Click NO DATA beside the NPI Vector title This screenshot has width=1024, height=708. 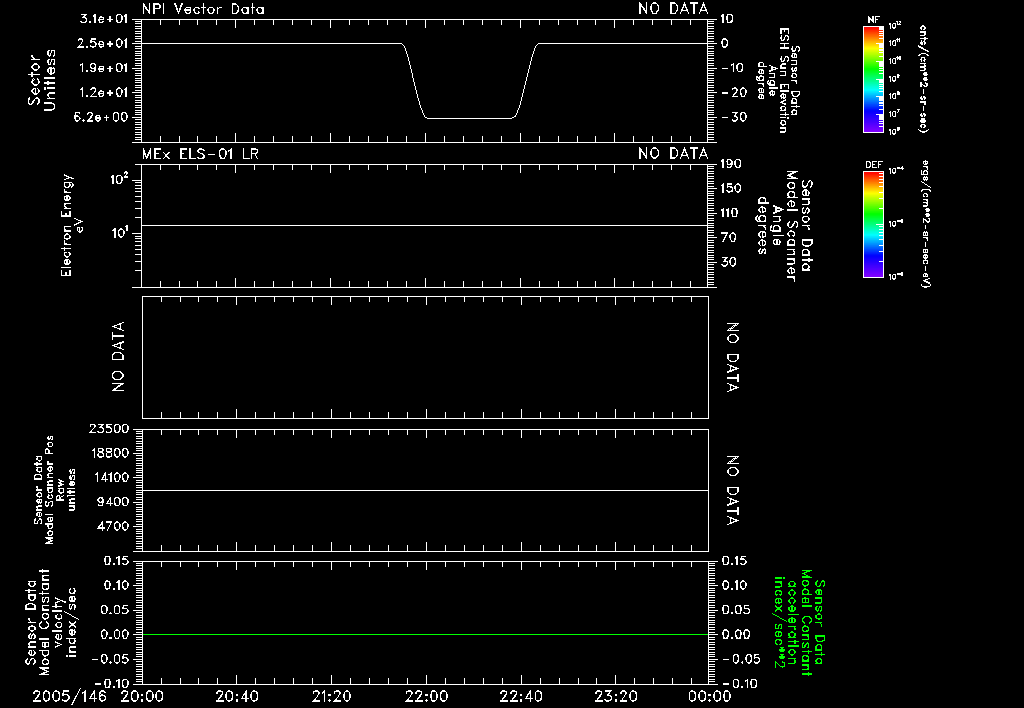point(673,9)
